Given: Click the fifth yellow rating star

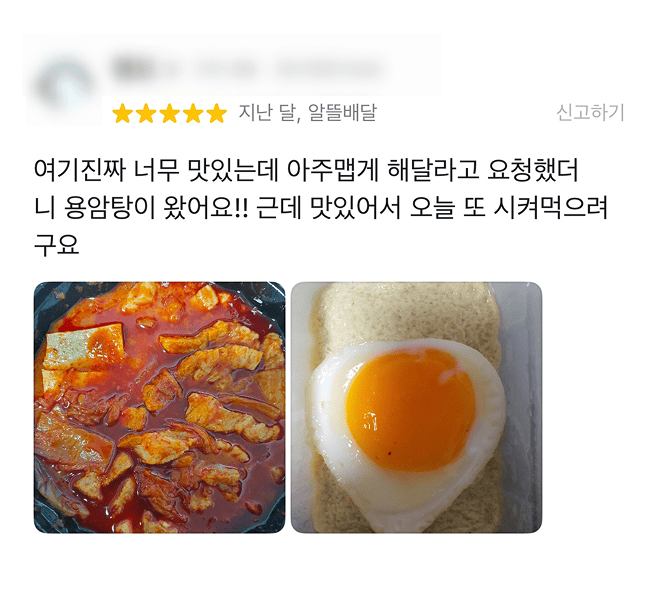Looking at the screenshot, I should (x=217, y=113).
